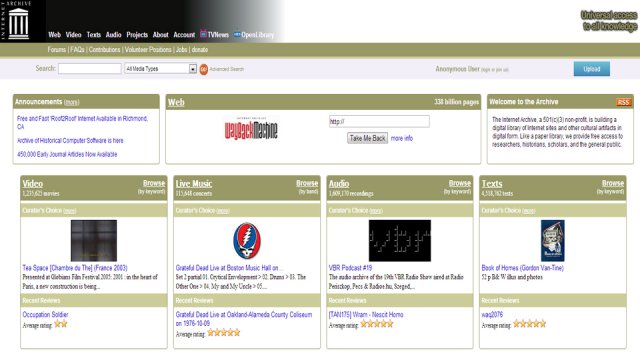The image size is (640, 360).
Task: Open VBR Podcast thumbnail image
Action: [x=400, y=240]
